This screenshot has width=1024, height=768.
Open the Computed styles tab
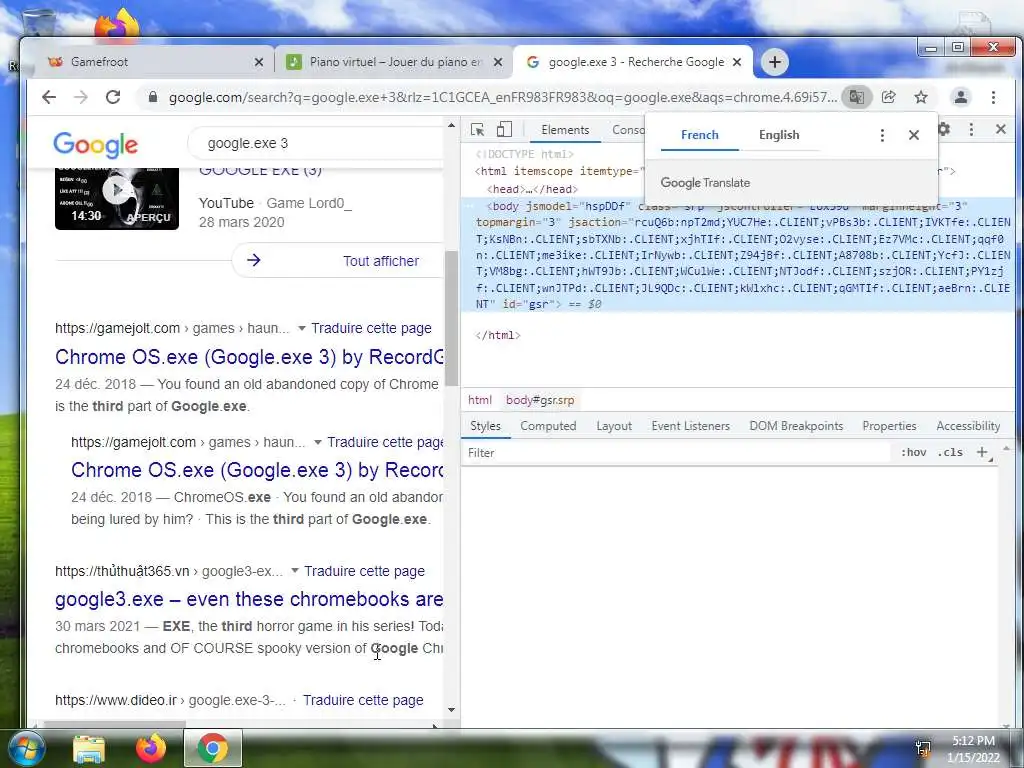(548, 426)
